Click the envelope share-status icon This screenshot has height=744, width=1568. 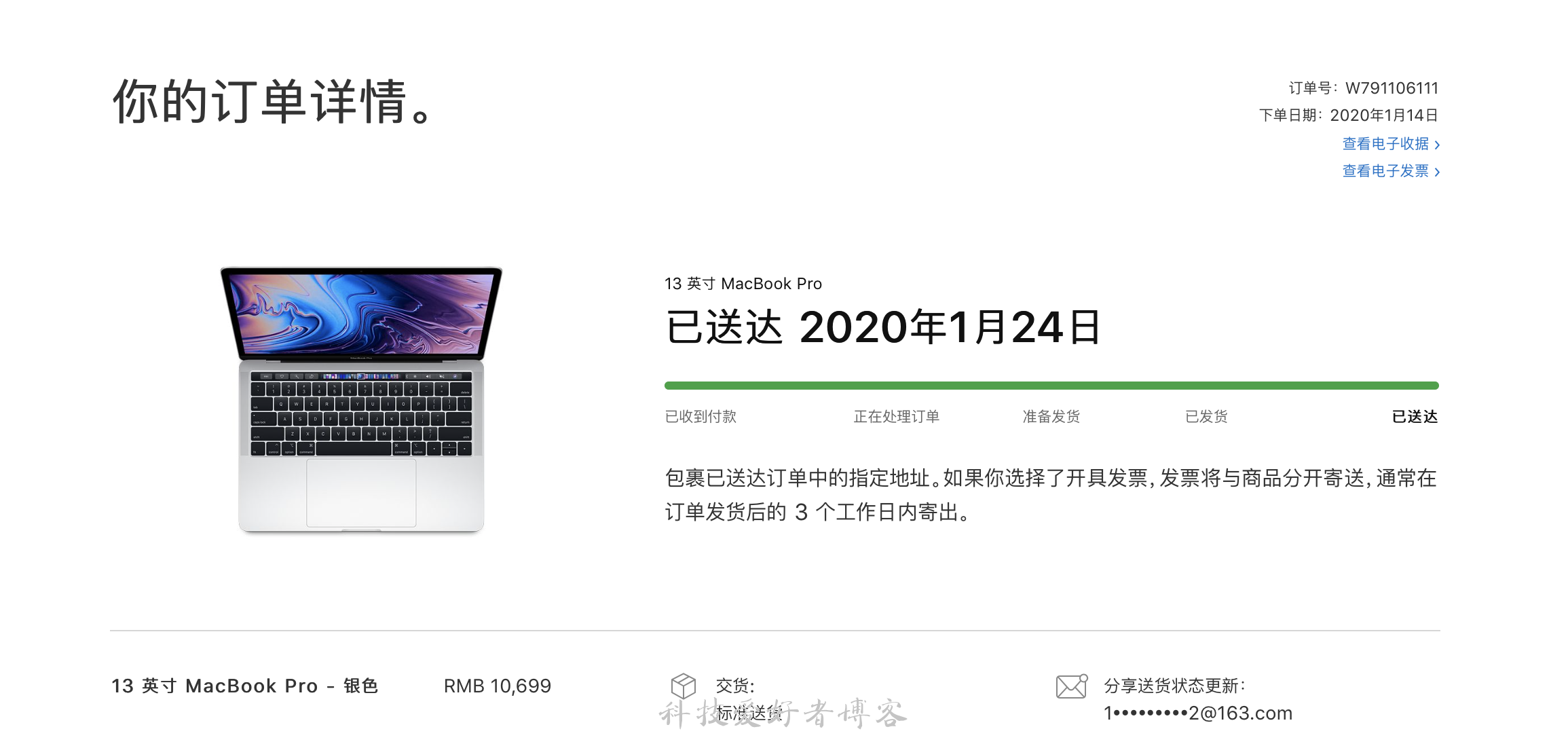(x=1072, y=686)
